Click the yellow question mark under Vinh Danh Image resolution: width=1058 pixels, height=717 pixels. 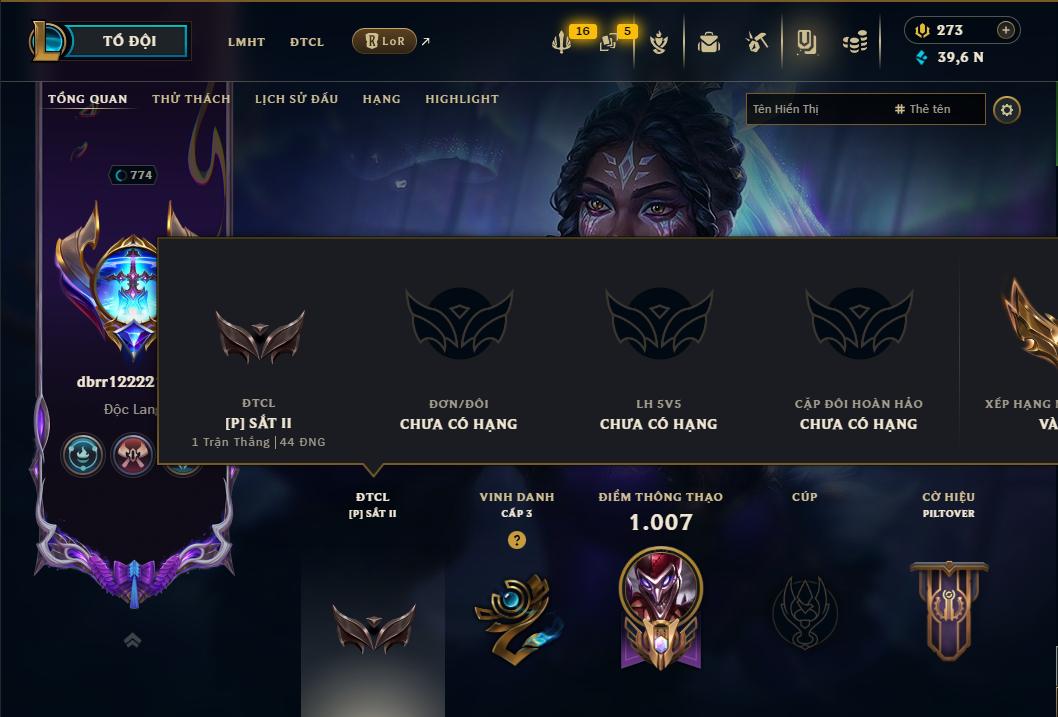tap(517, 540)
